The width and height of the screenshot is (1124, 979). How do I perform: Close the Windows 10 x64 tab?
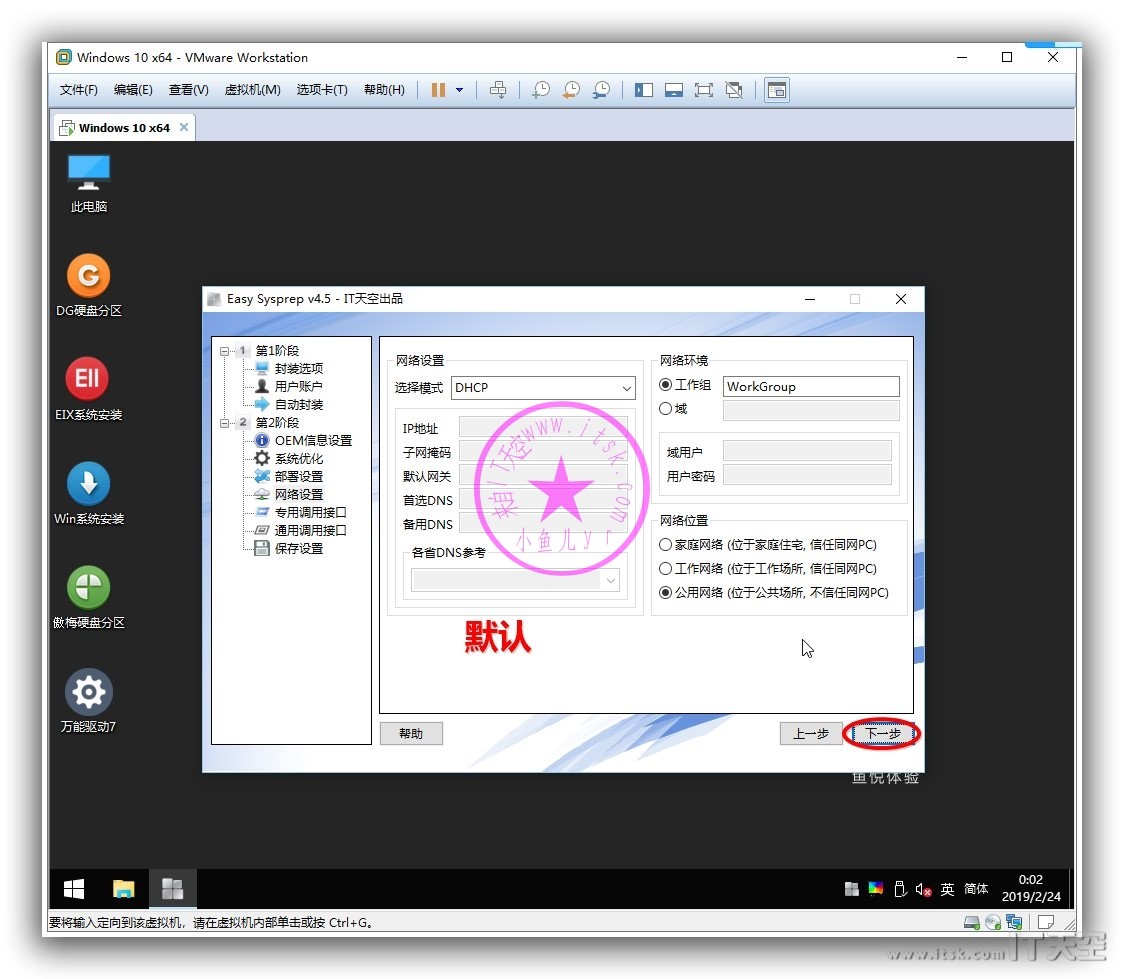[184, 127]
